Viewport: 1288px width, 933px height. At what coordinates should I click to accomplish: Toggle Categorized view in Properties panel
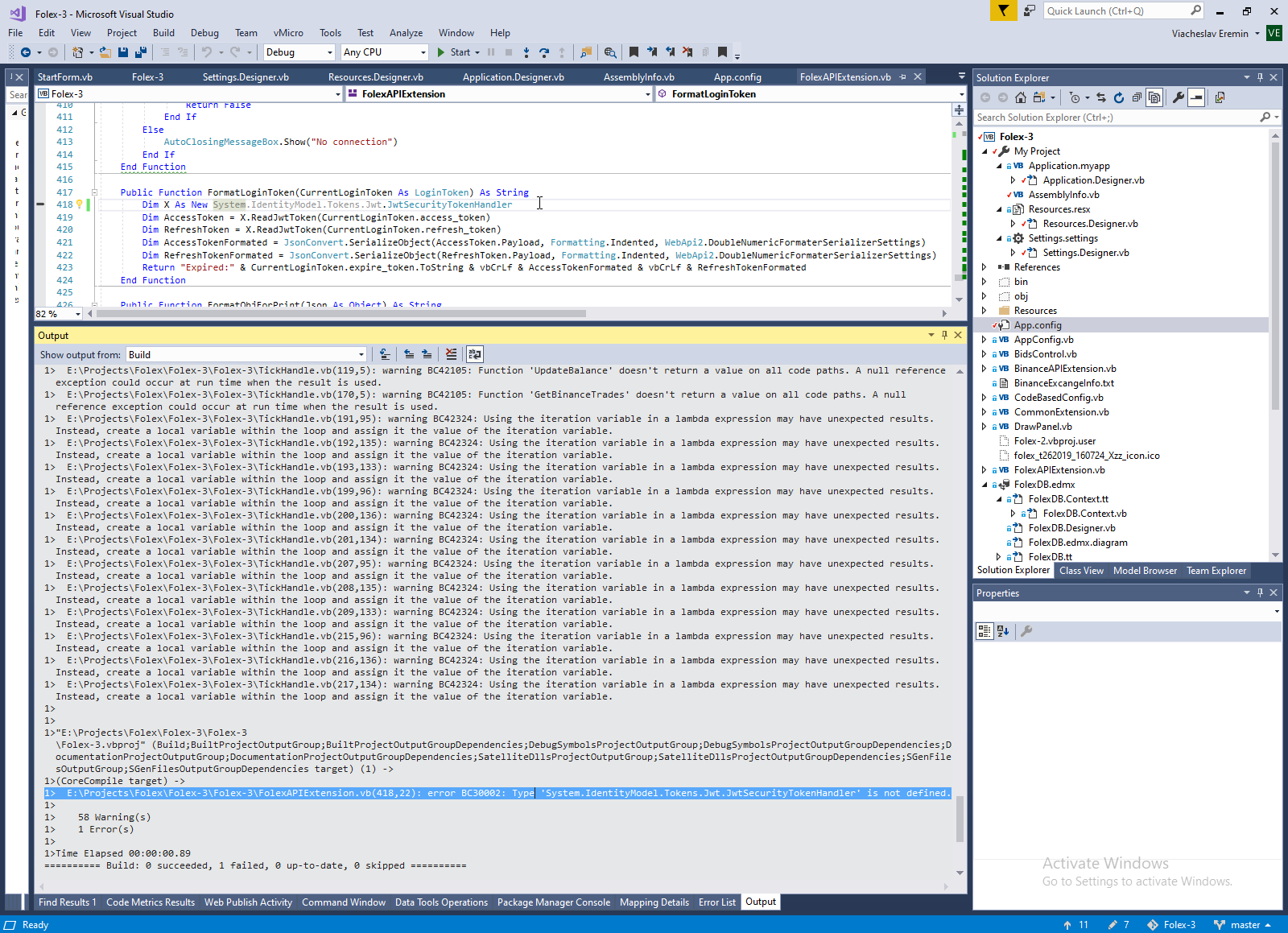pos(985,631)
